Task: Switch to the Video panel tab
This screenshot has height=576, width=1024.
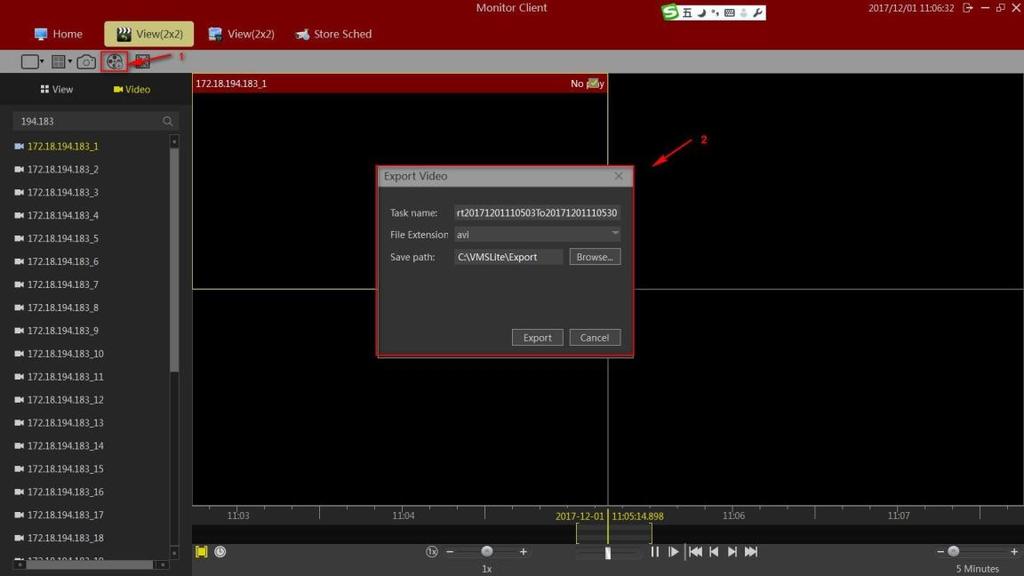Action: (x=132, y=89)
